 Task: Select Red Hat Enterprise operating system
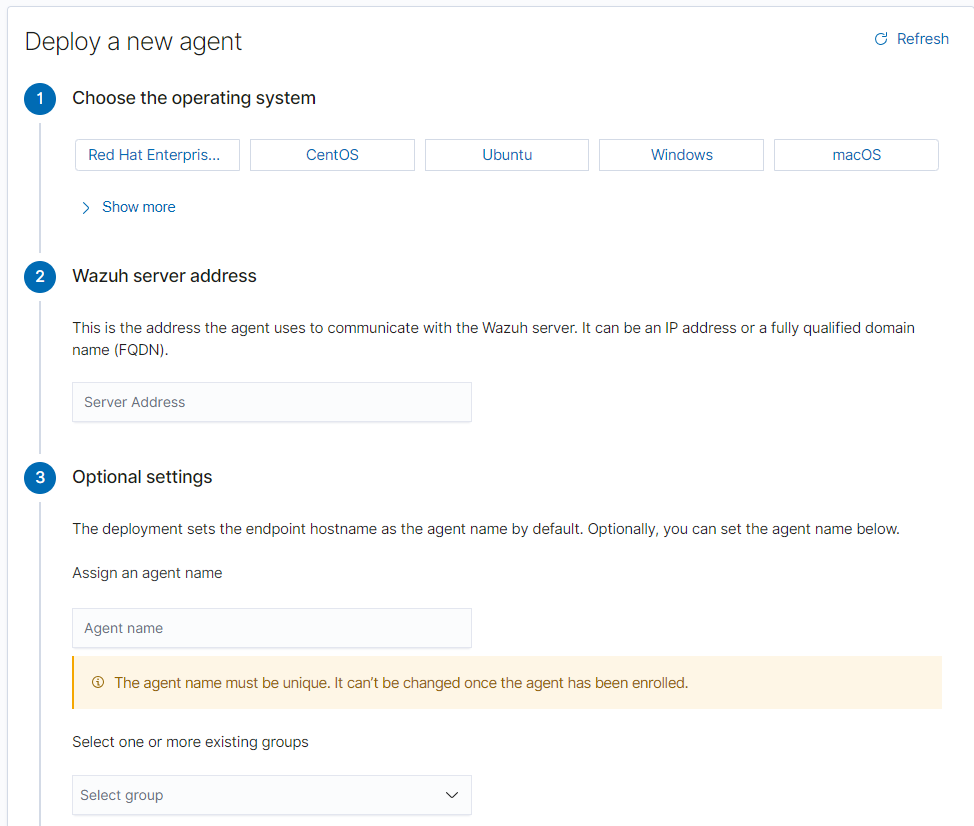click(x=157, y=155)
